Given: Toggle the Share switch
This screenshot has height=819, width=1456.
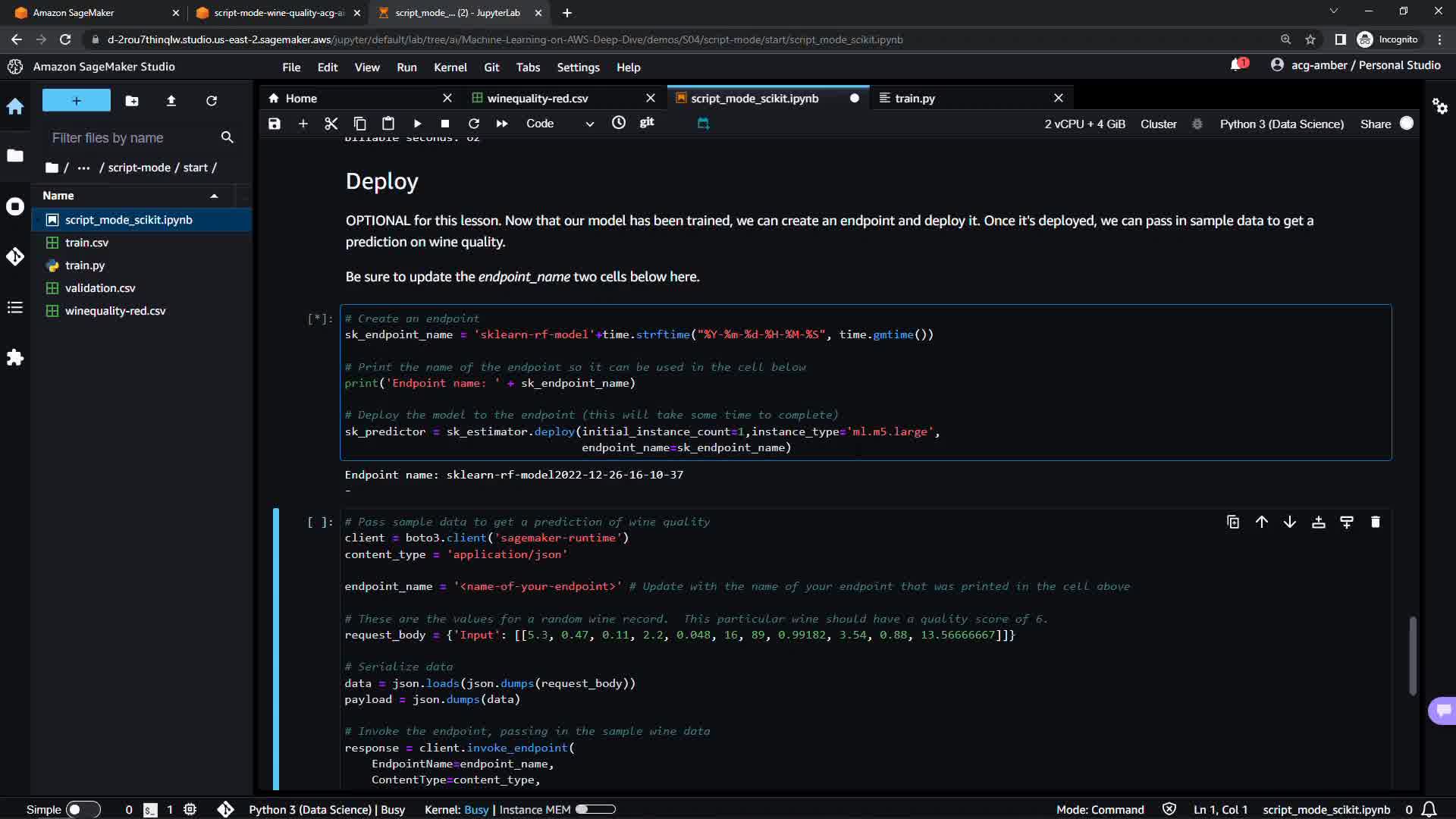Looking at the screenshot, I should [x=1406, y=124].
